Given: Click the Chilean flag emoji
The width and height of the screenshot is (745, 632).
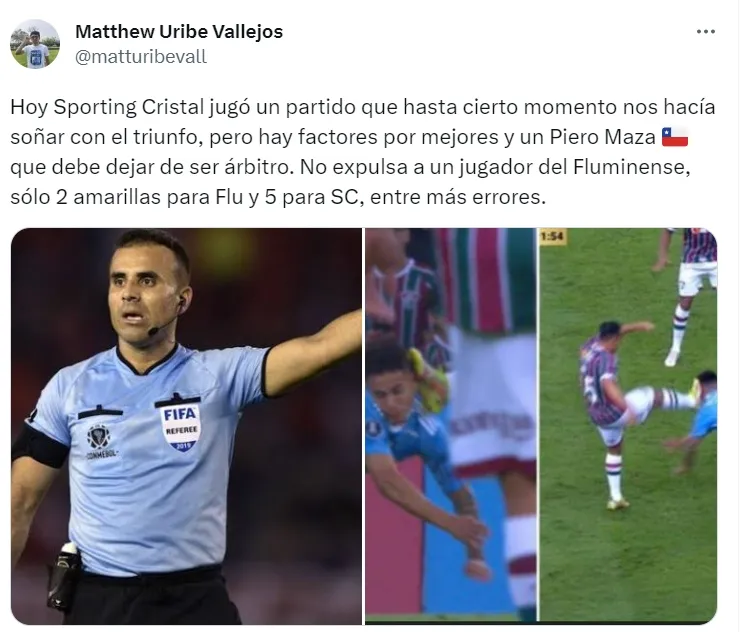Looking at the screenshot, I should 675,137.
